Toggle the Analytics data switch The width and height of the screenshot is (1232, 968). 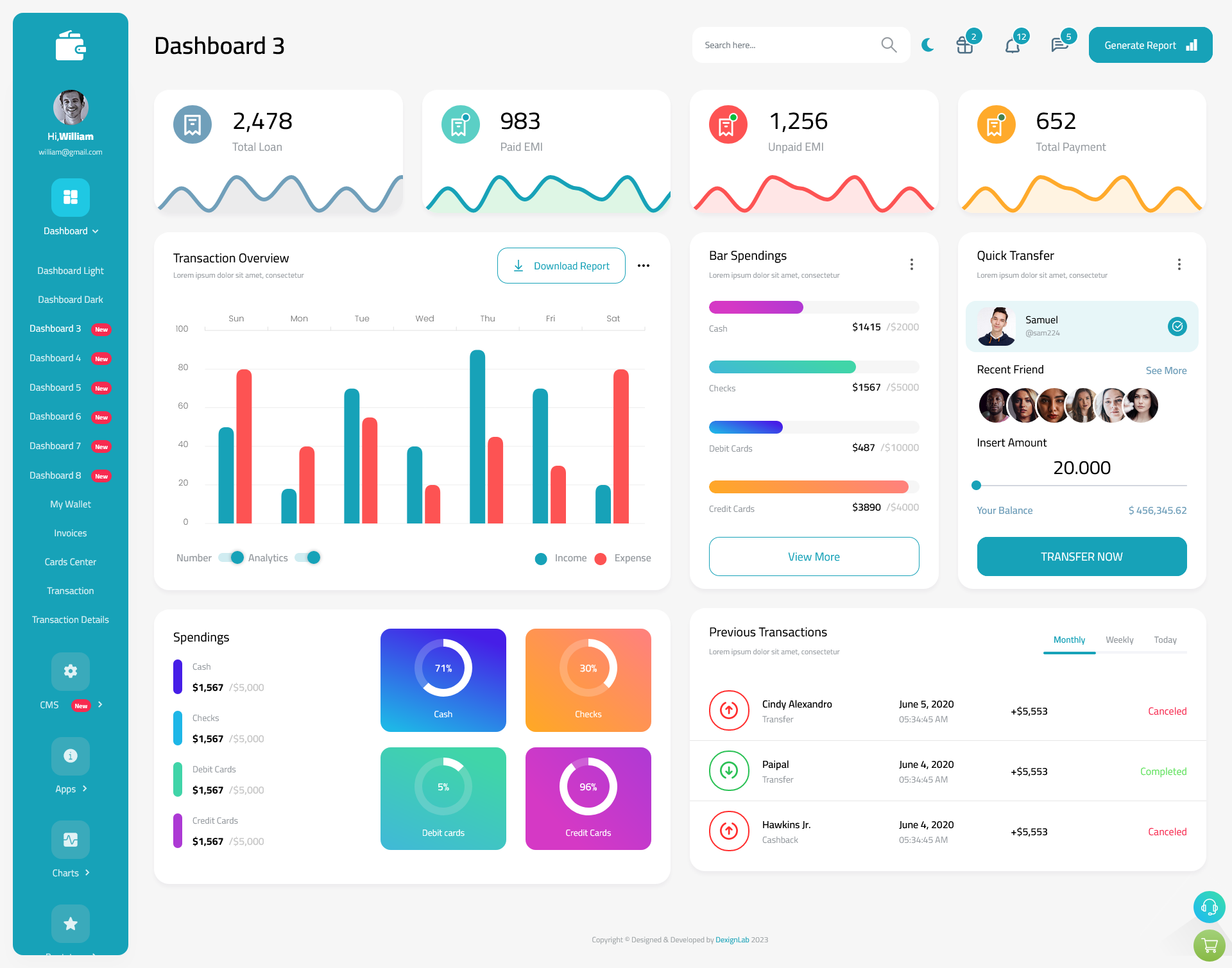(311, 558)
